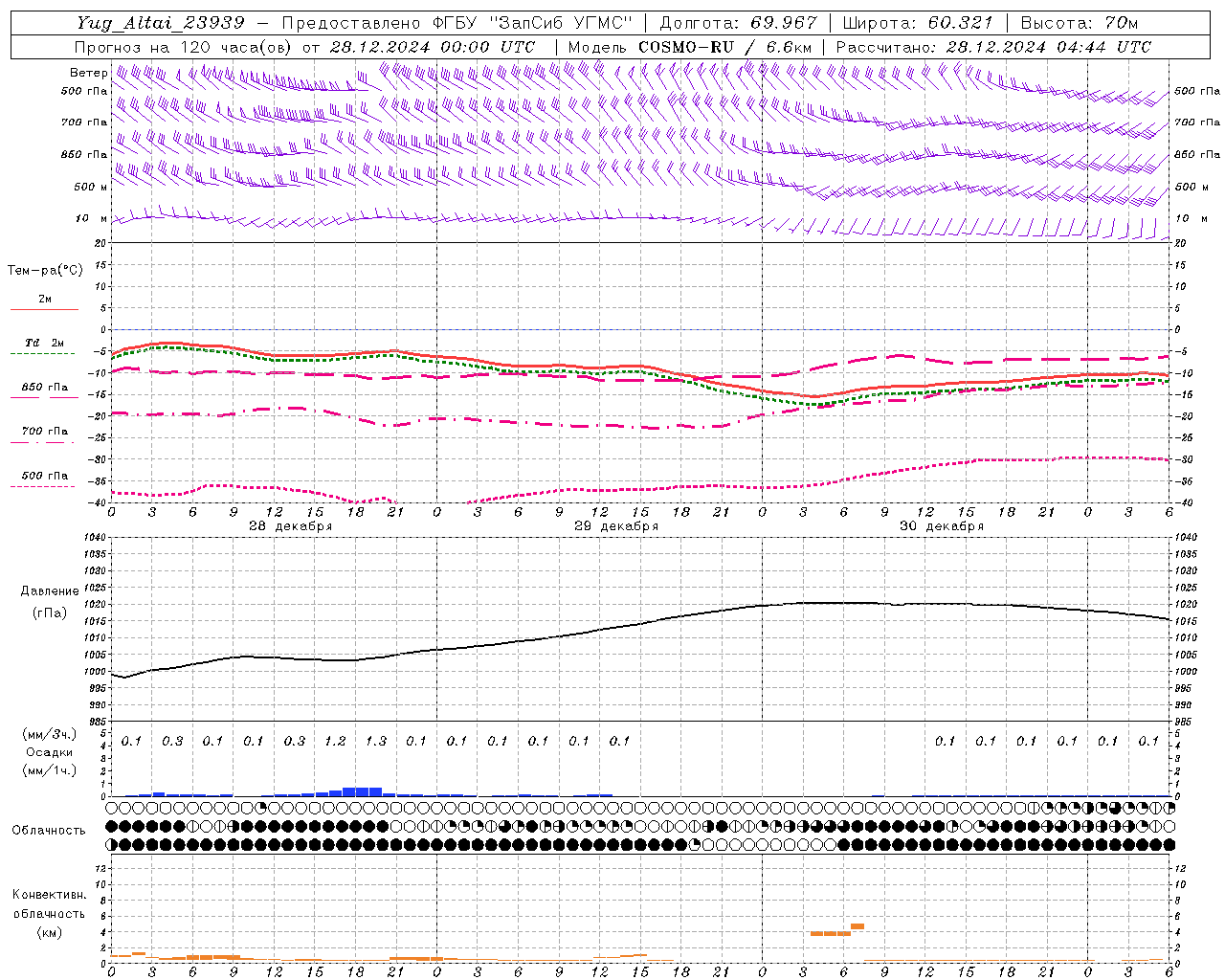
Task: Click the (гПа) unit label under Давление
Action: [50, 612]
